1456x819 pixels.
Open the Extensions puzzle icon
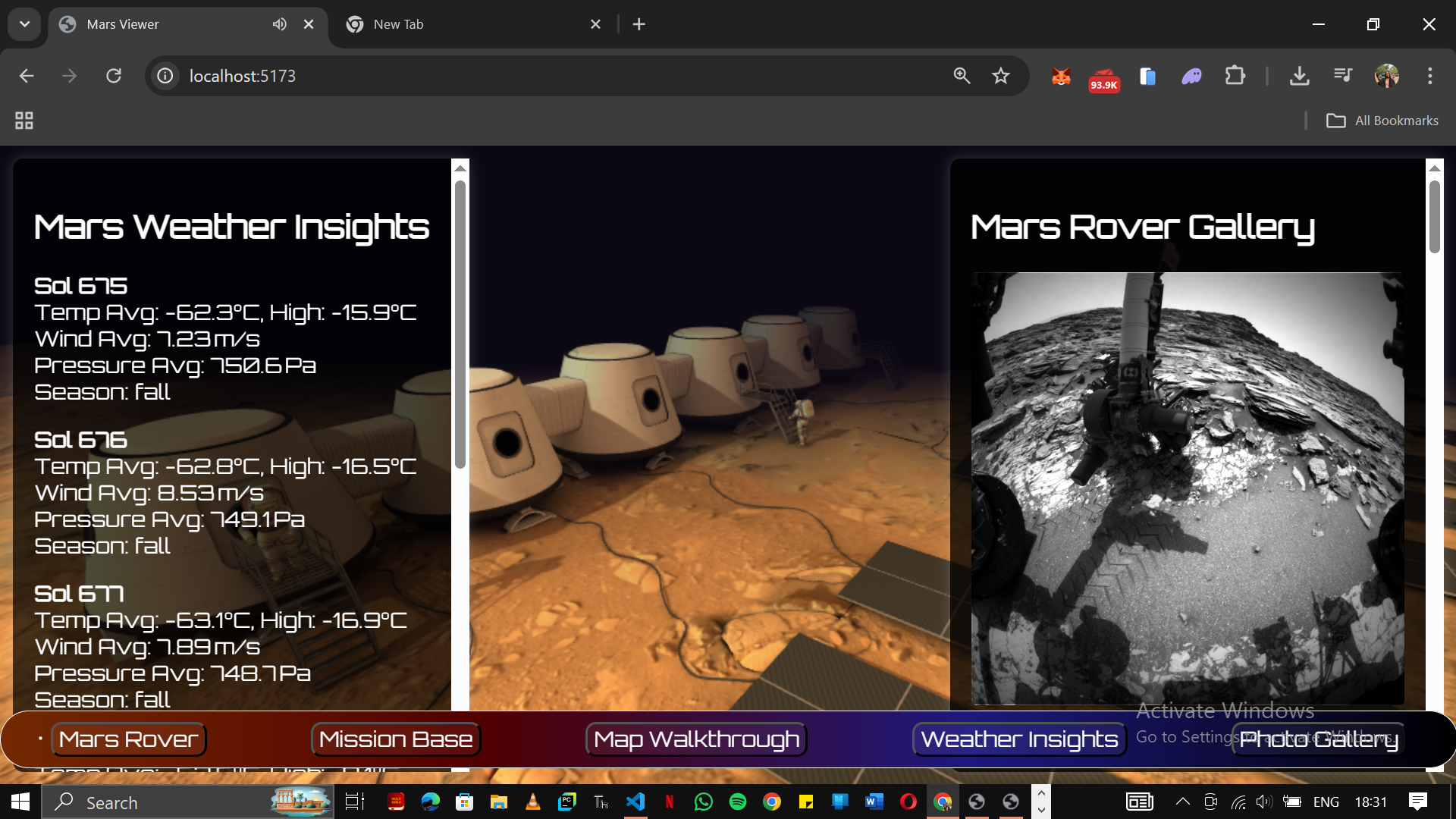[x=1235, y=76]
